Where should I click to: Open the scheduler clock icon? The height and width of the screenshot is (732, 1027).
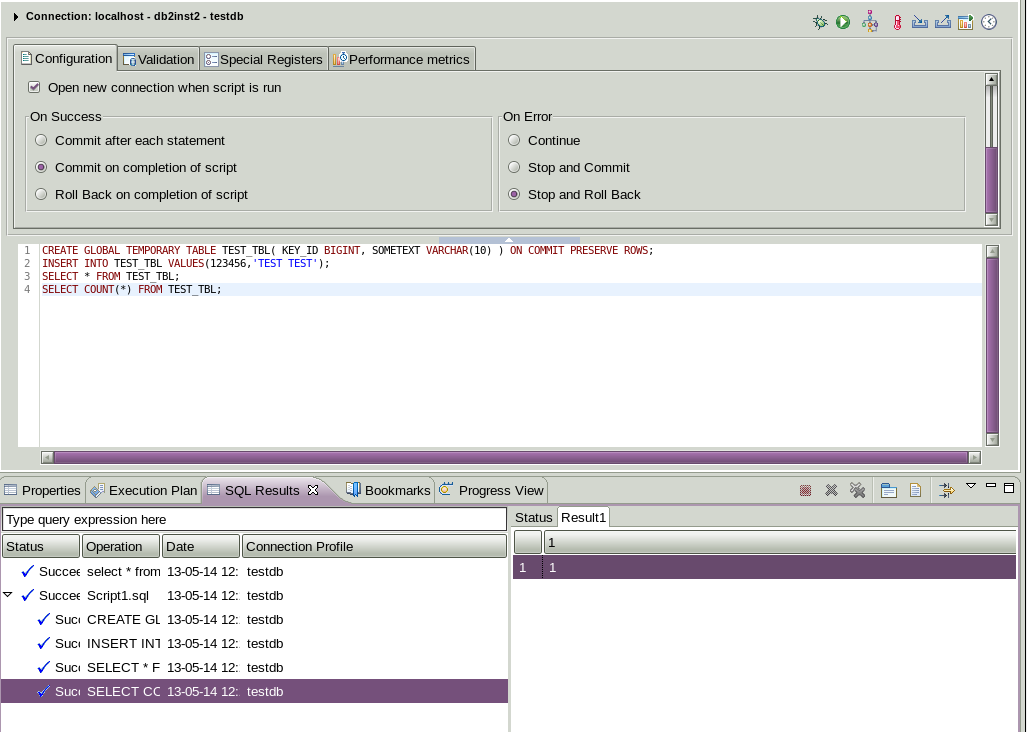coord(990,21)
